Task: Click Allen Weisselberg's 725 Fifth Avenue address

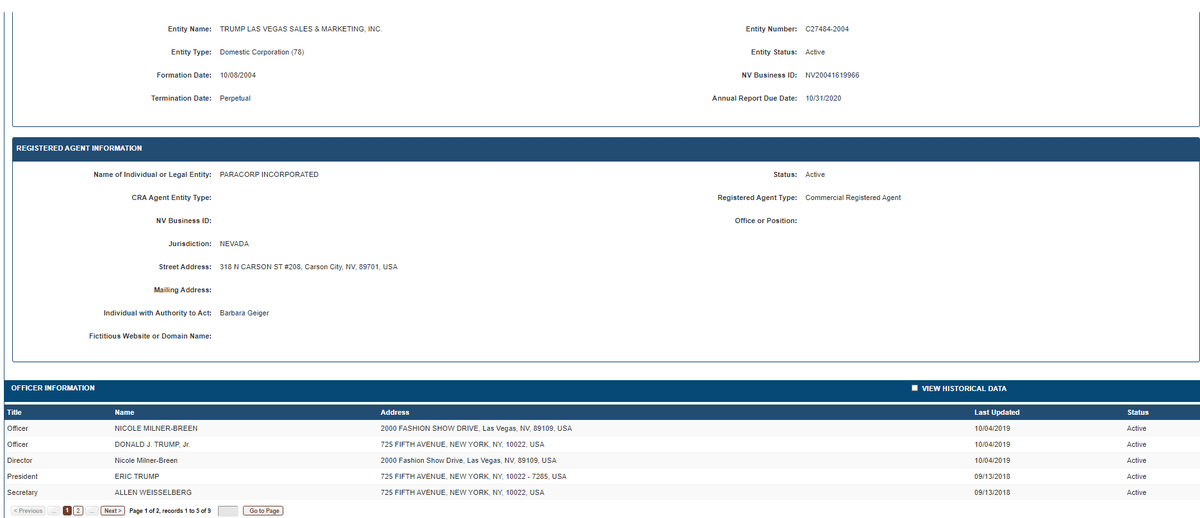Action: click(462, 493)
